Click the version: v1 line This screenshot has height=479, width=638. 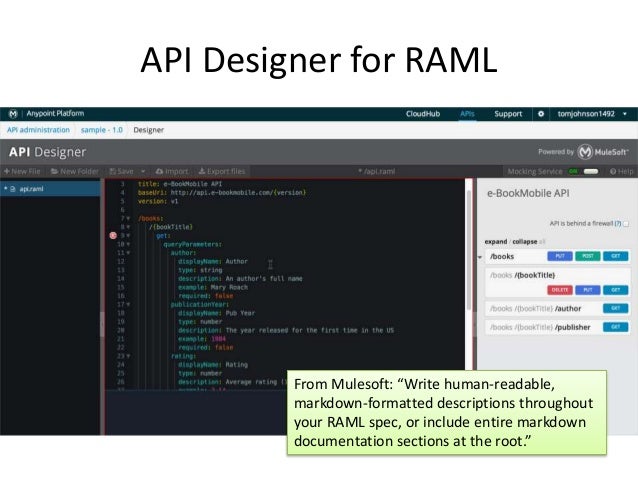point(158,201)
